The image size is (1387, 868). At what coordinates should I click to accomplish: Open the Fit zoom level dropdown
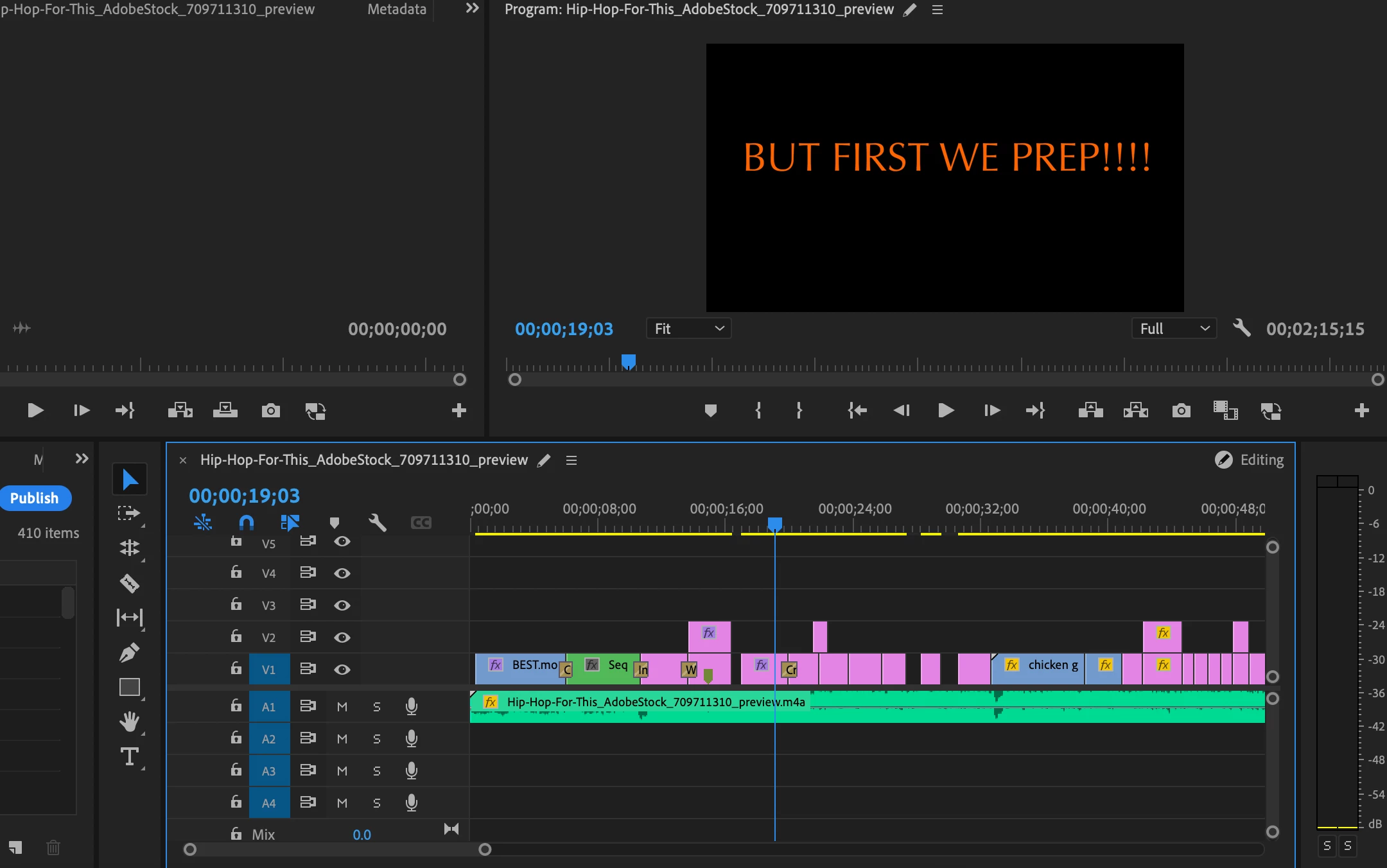pos(688,329)
